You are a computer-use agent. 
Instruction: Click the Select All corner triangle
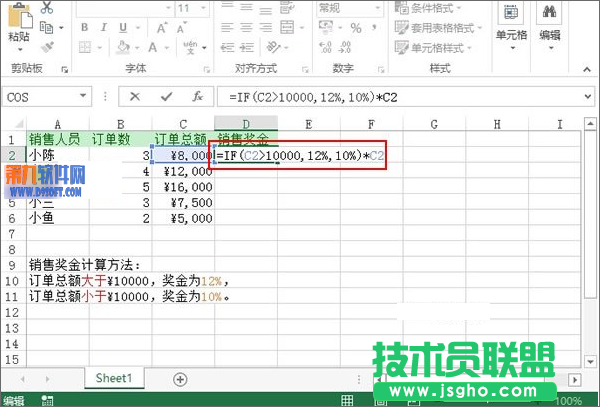(x=18, y=123)
